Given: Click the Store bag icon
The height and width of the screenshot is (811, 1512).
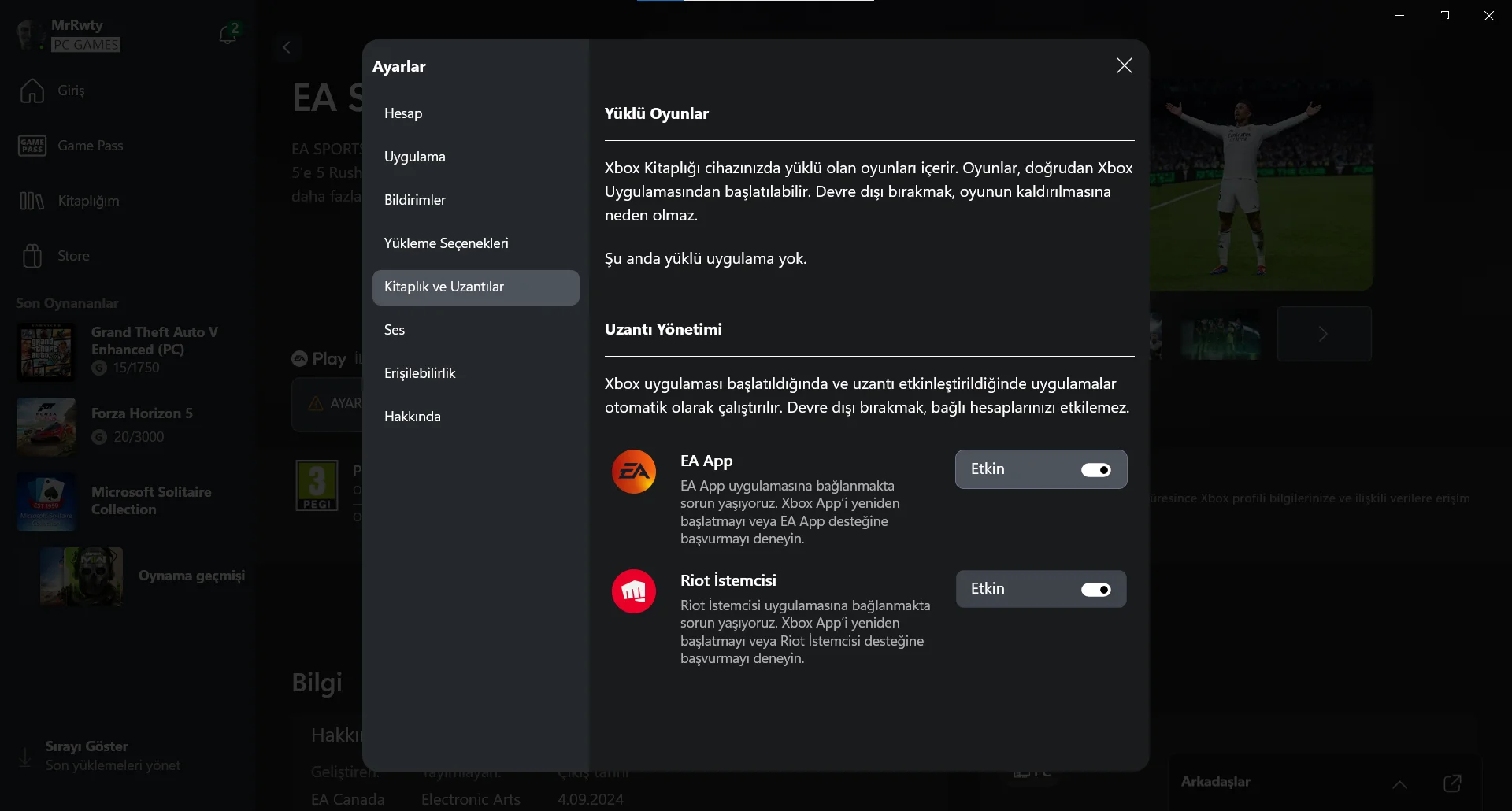Looking at the screenshot, I should 32,256.
